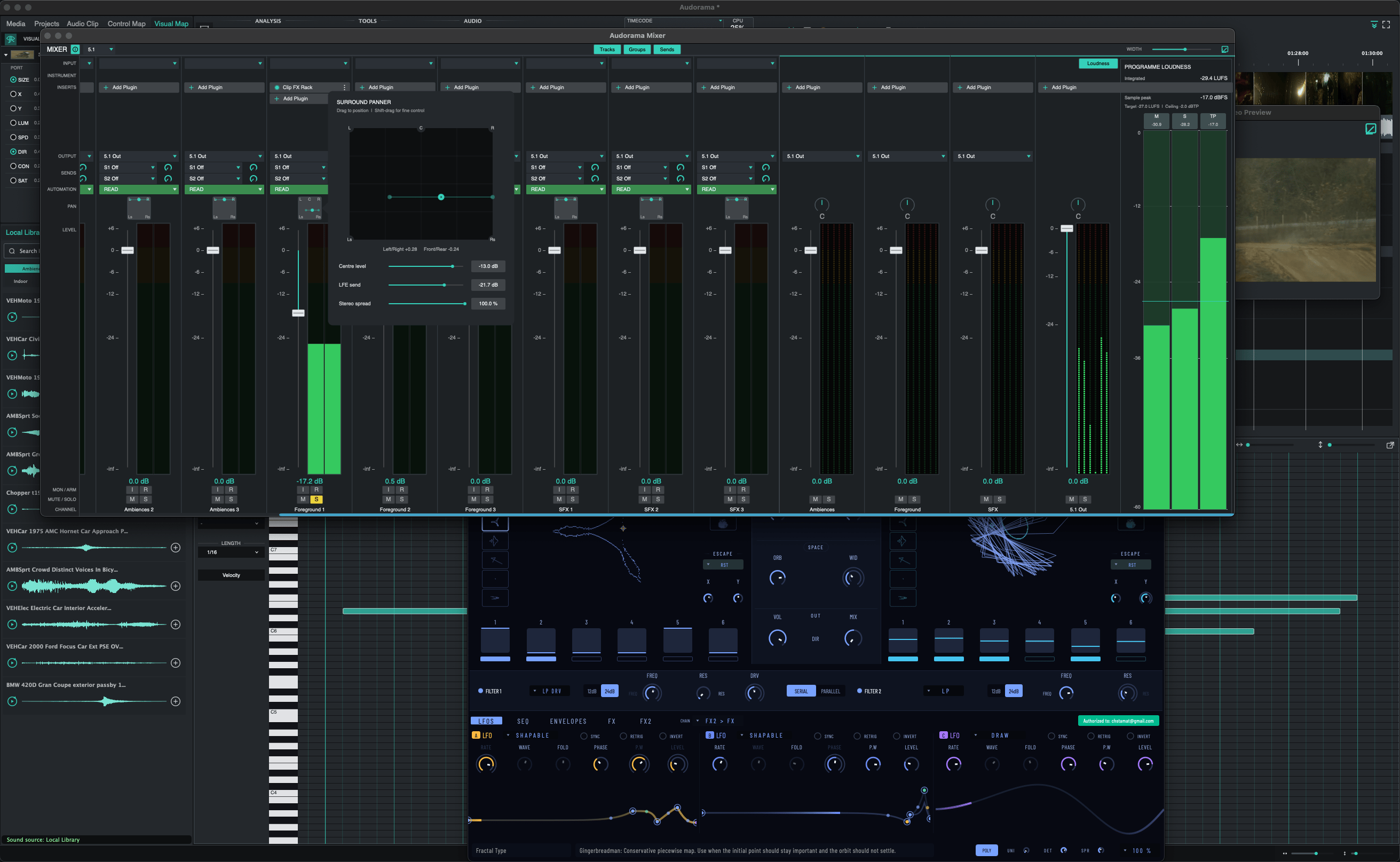Click the WID knob in the SPACE section
This screenshot has width=1400, height=862.
click(x=853, y=578)
